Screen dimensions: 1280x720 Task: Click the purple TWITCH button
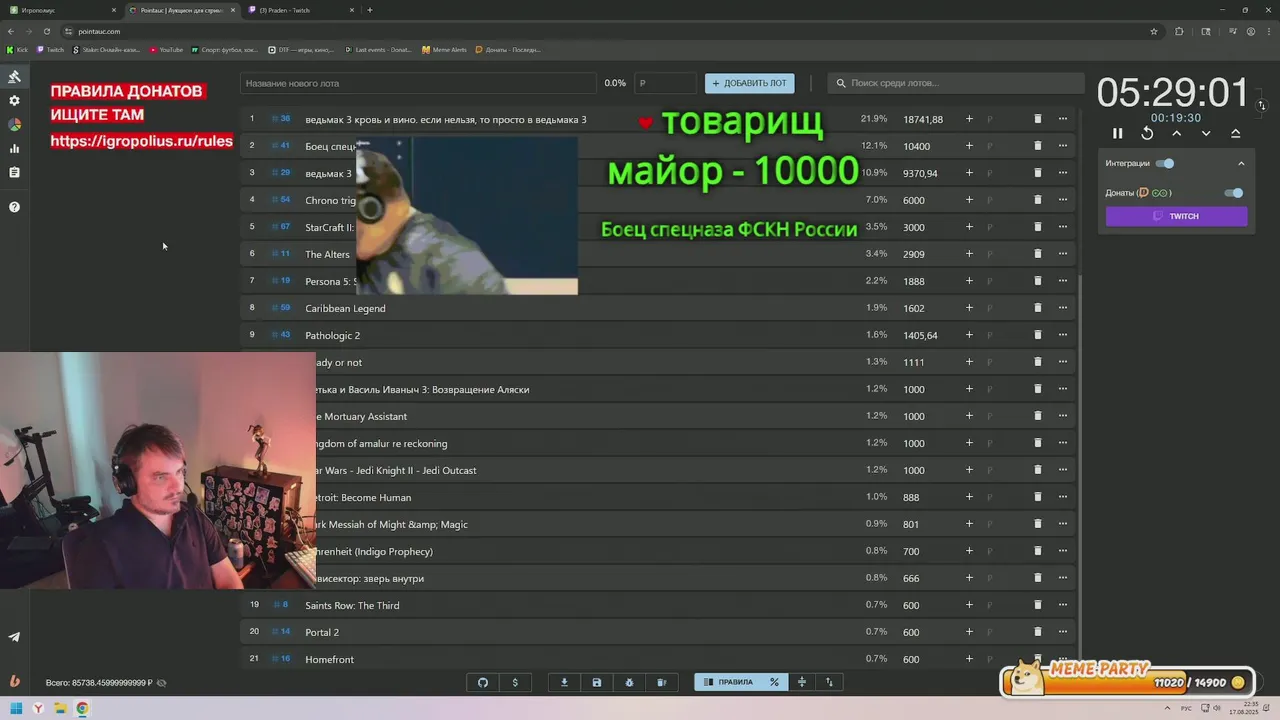pyautogui.click(x=1176, y=216)
